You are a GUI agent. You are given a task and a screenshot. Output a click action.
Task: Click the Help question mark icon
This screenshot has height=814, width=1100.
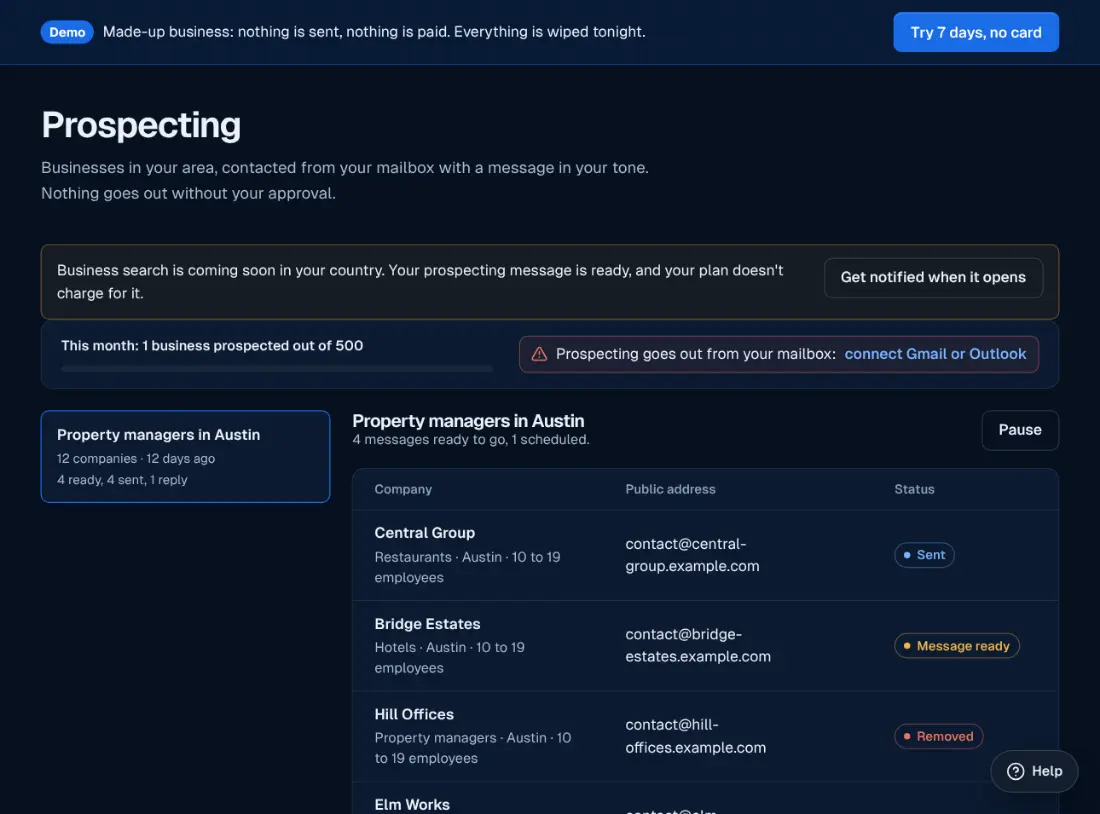(1015, 771)
